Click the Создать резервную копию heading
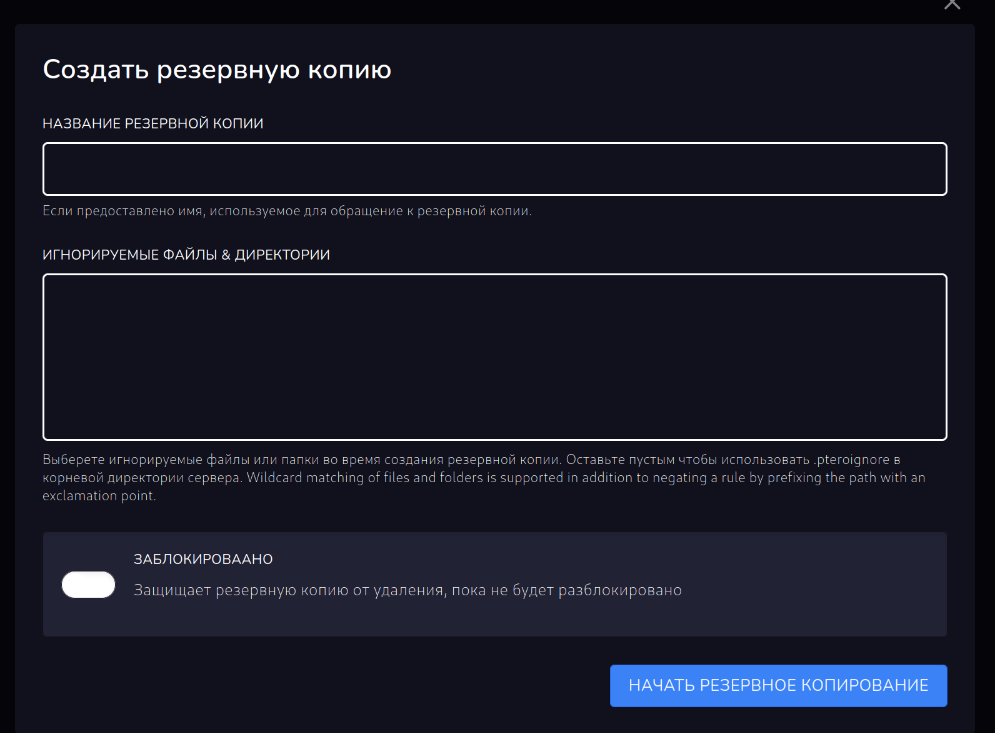 tap(216, 70)
